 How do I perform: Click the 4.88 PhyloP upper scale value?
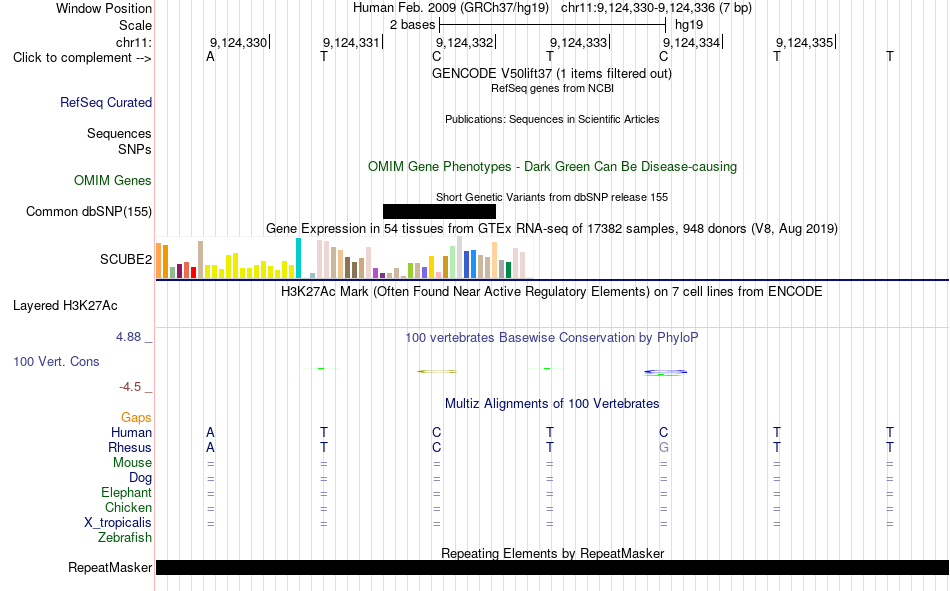[x=128, y=337]
